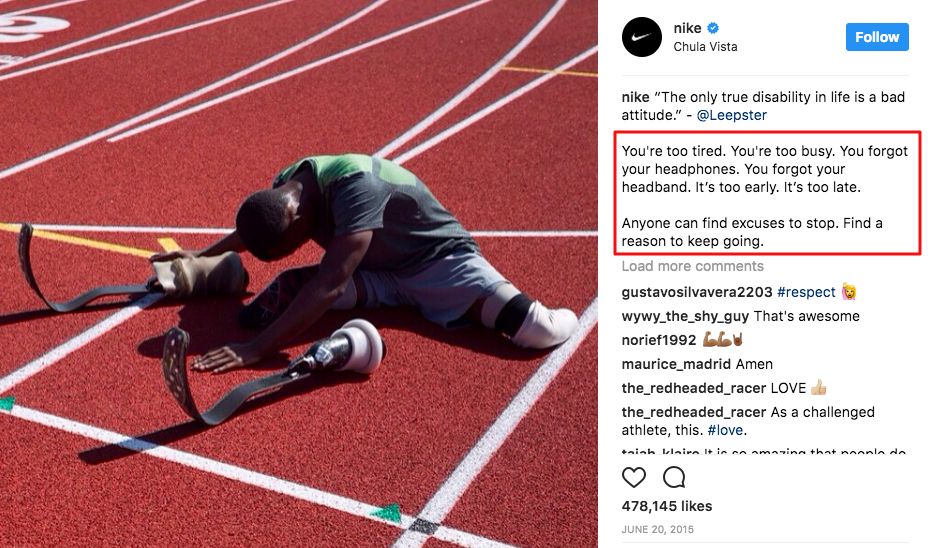930x548 pixels.
Task: Click nike username in the caption text
Action: [635, 97]
